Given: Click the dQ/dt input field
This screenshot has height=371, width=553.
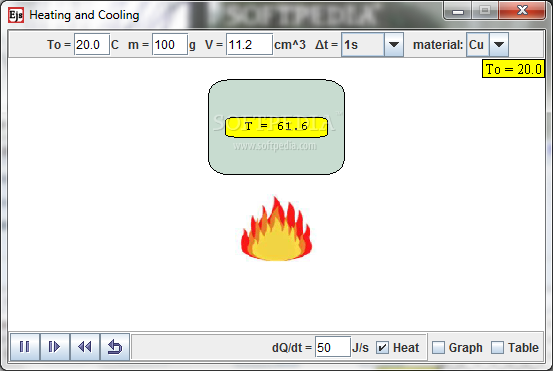Looking at the screenshot, I should (333, 348).
